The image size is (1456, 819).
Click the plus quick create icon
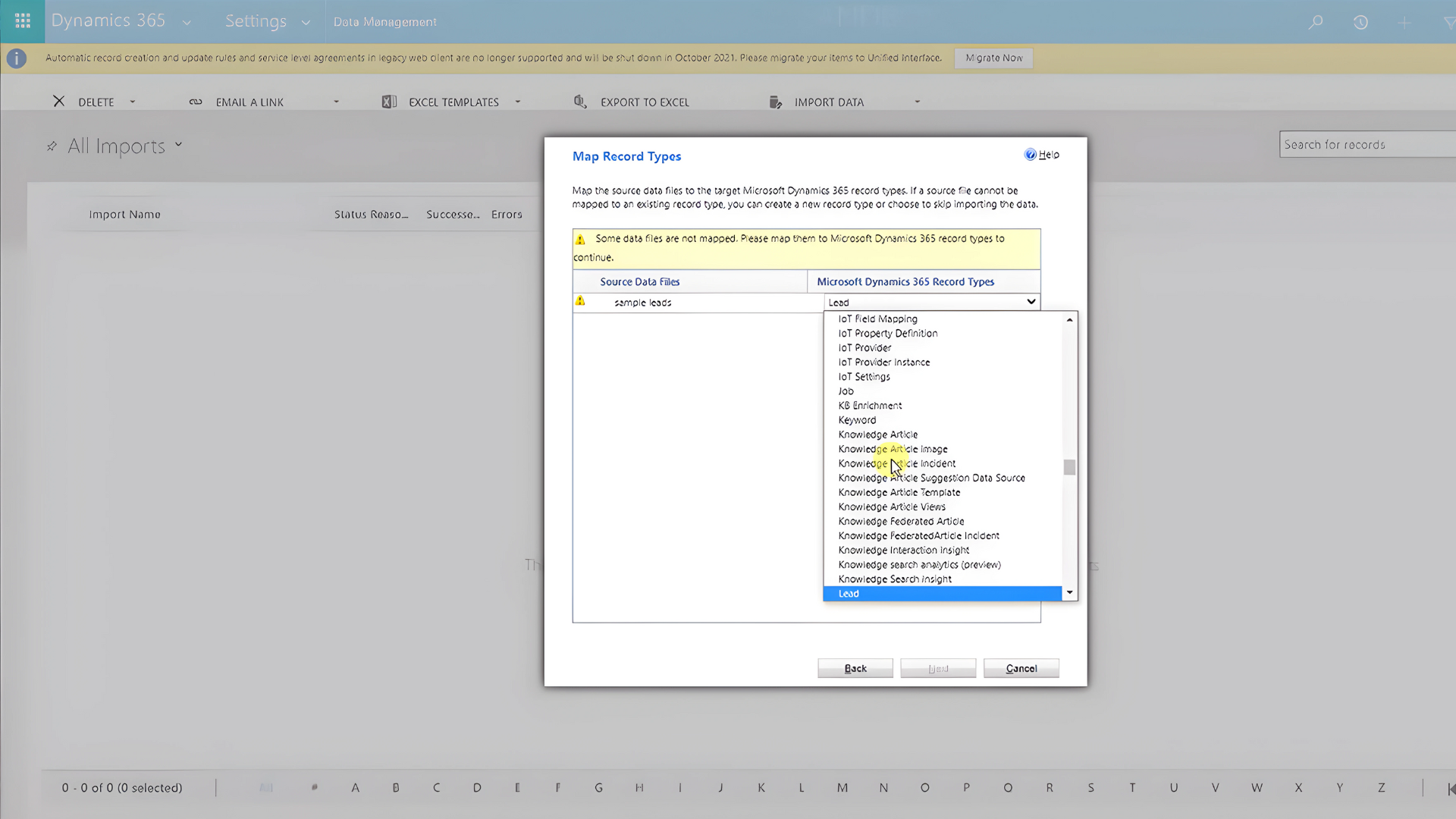[1404, 23]
